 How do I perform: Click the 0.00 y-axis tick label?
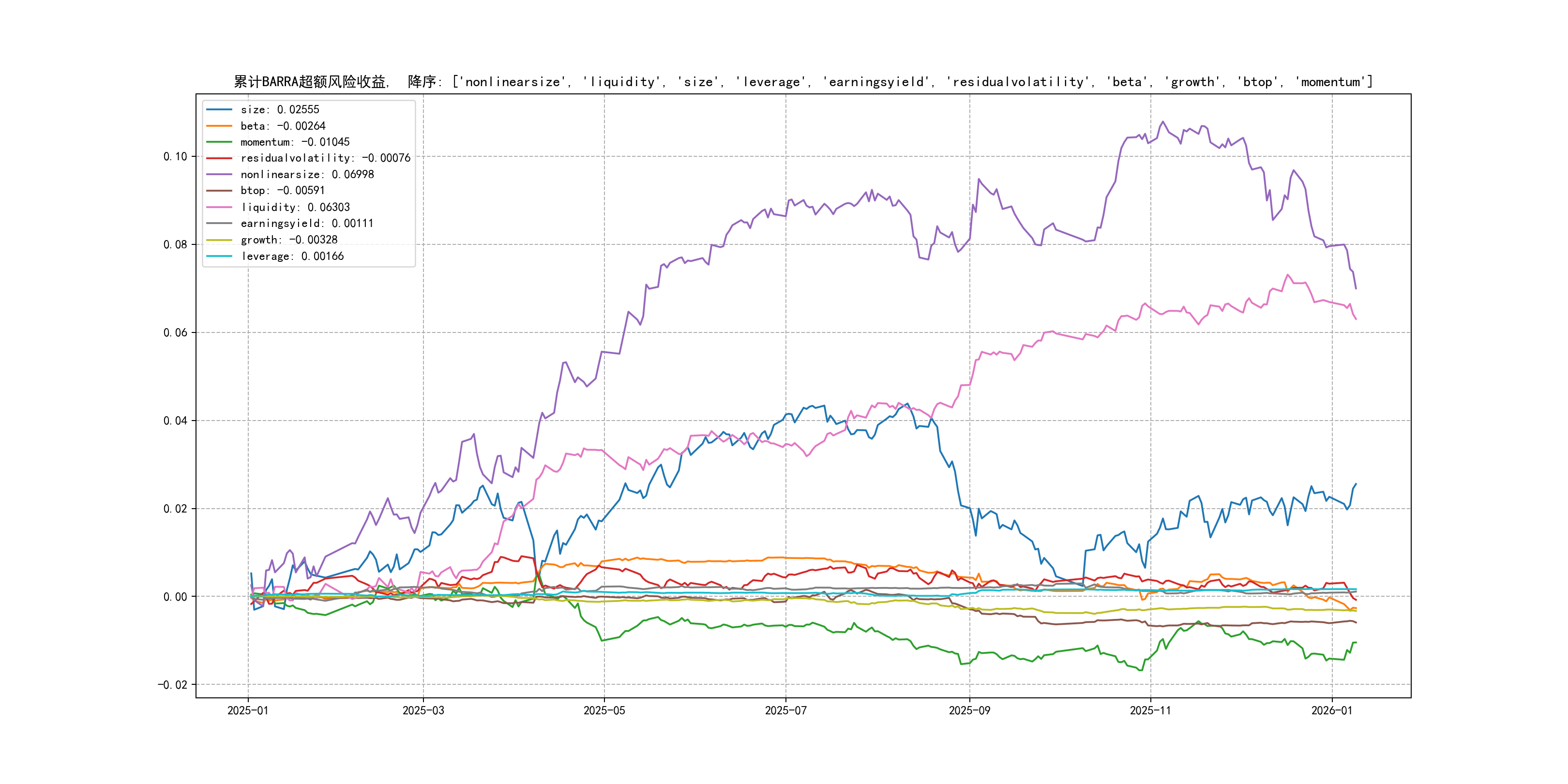point(175,597)
